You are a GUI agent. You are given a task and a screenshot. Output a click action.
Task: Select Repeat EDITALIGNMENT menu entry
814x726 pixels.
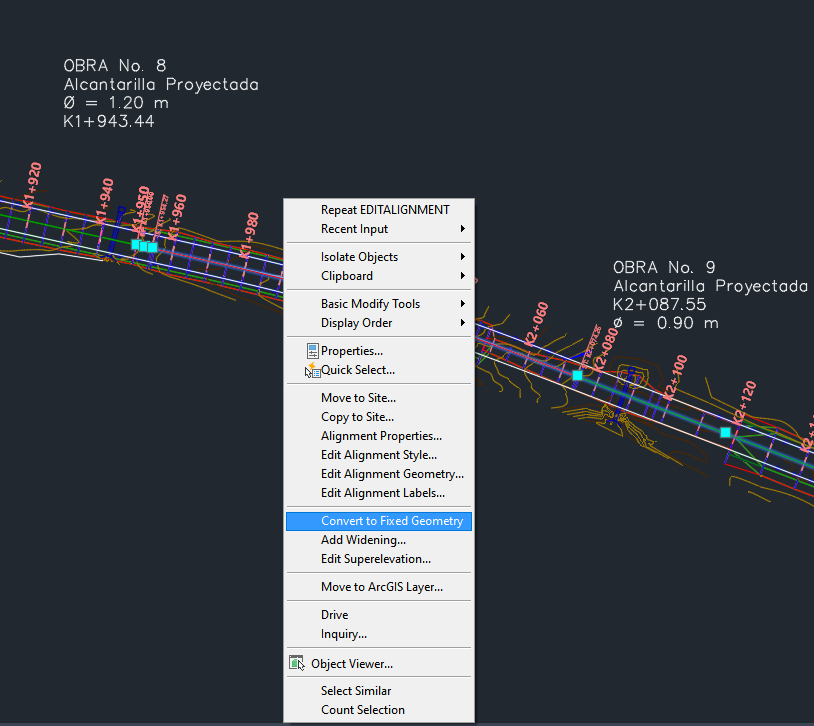pyautogui.click(x=379, y=210)
